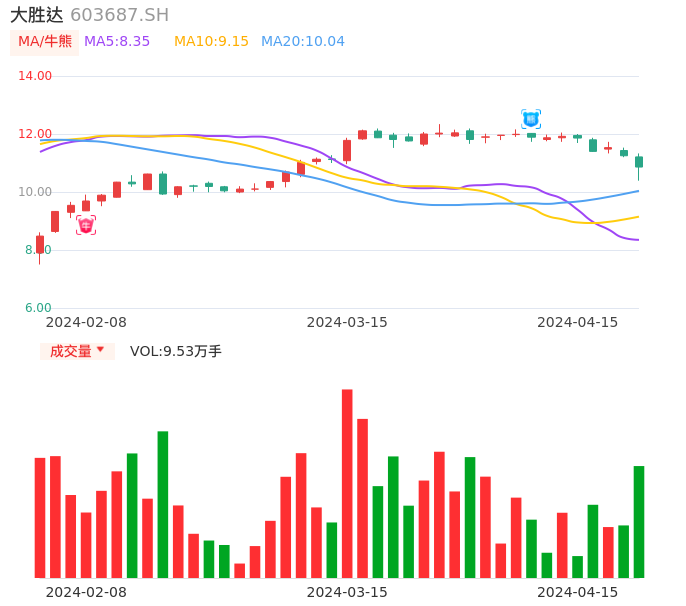
Task: Click the 2024-02-08 date under price chart
Action: [86, 322]
